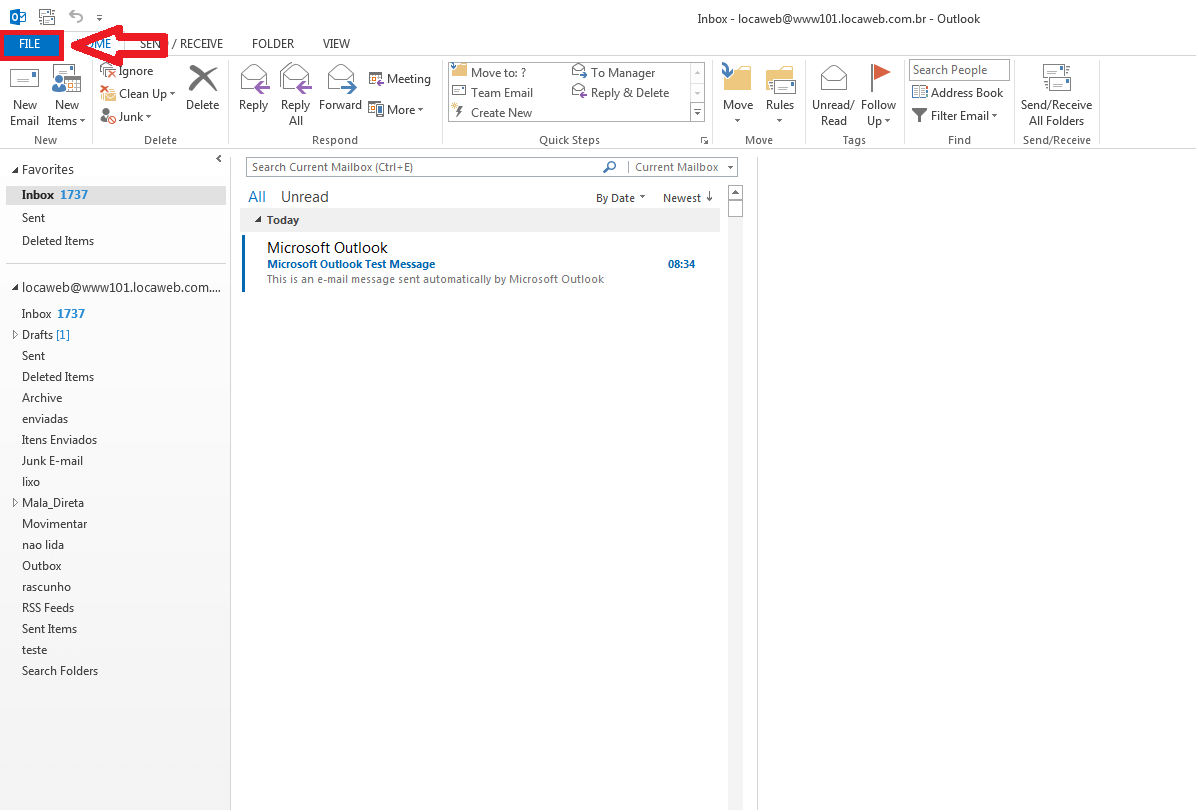Expand the Quick Steps gallery
1198x812 pixels.
click(x=697, y=113)
